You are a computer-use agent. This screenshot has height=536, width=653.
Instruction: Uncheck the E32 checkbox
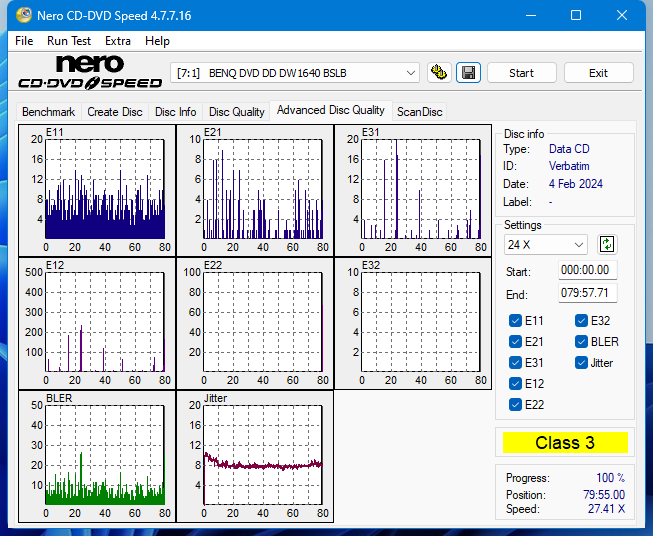tap(581, 321)
